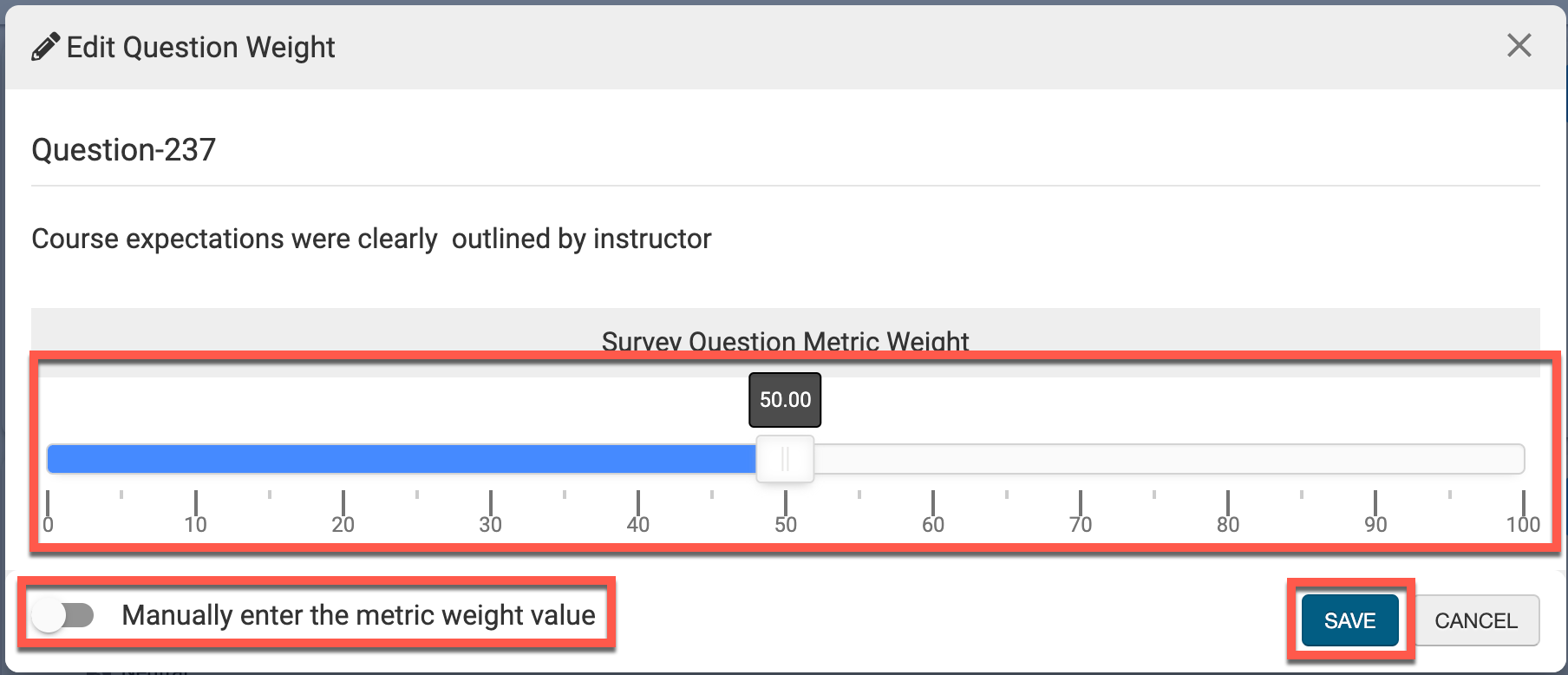Screen dimensions: 1568x675
Task: Set slider by clicking at 80 mark
Action: pyautogui.click(x=1228, y=459)
